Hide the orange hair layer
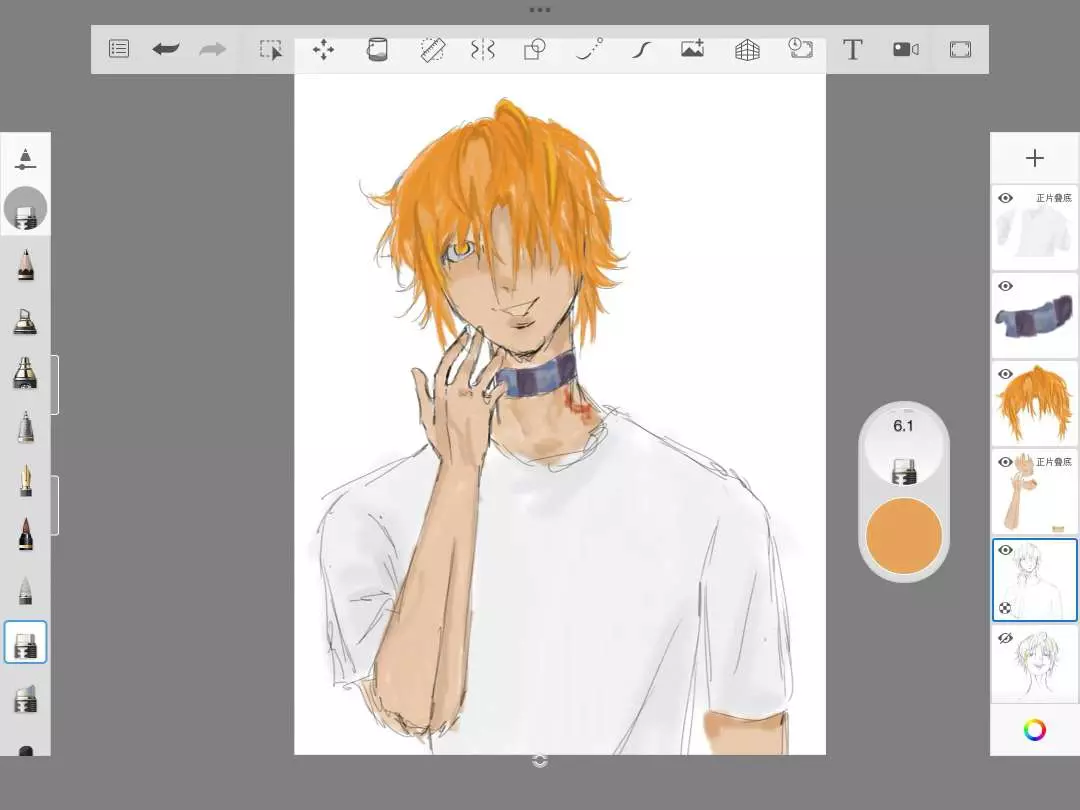The width and height of the screenshot is (1080, 810). [x=1006, y=374]
